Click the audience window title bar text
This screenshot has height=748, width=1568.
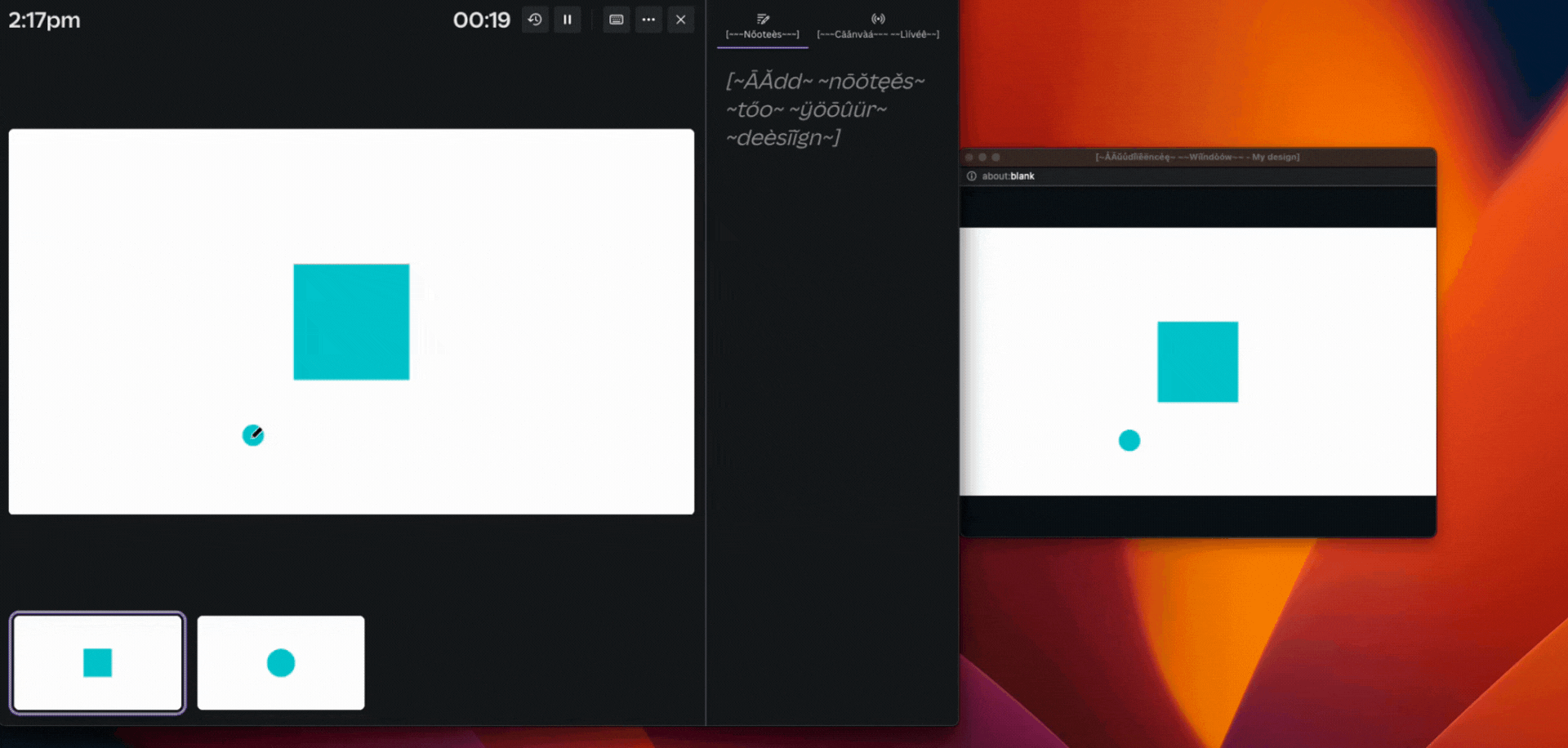(x=1198, y=157)
